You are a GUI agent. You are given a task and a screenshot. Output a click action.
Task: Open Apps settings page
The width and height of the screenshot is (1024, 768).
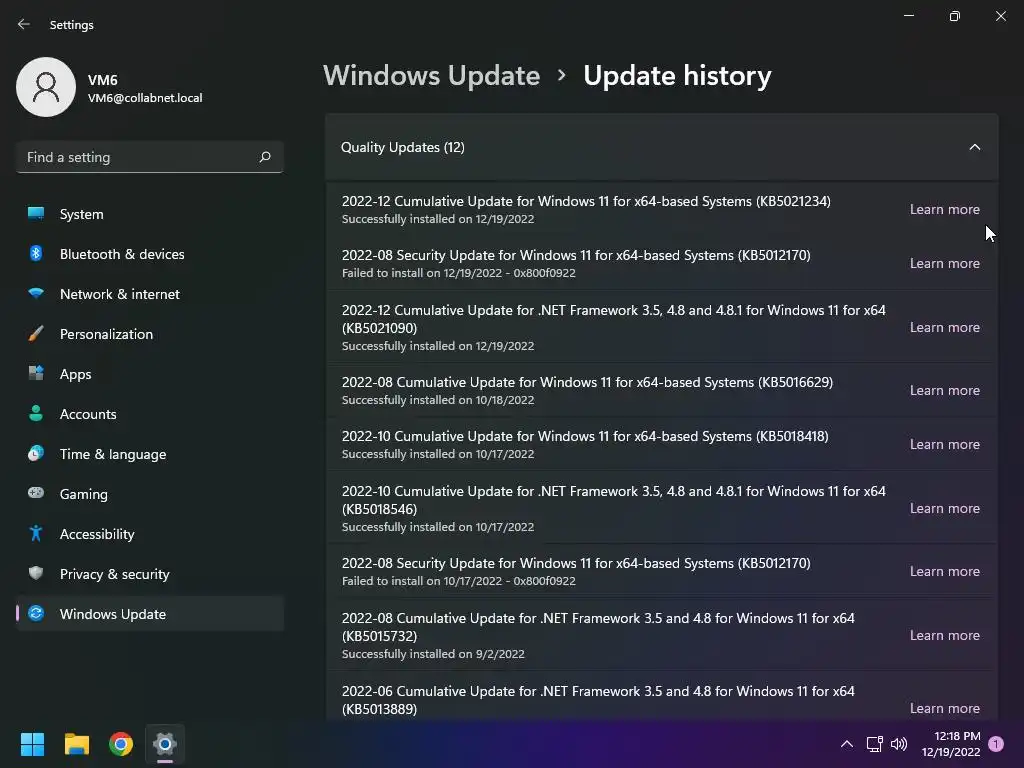150,374
